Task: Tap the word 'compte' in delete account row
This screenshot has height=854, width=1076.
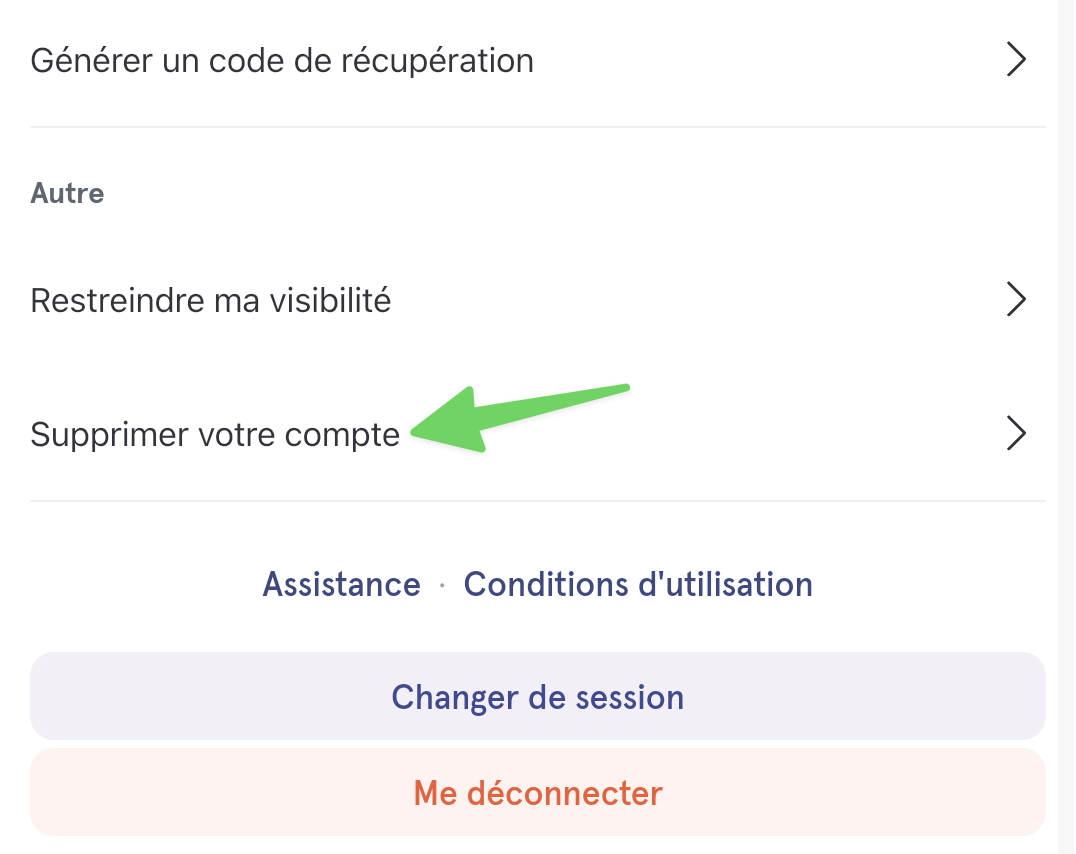Action: [x=342, y=436]
